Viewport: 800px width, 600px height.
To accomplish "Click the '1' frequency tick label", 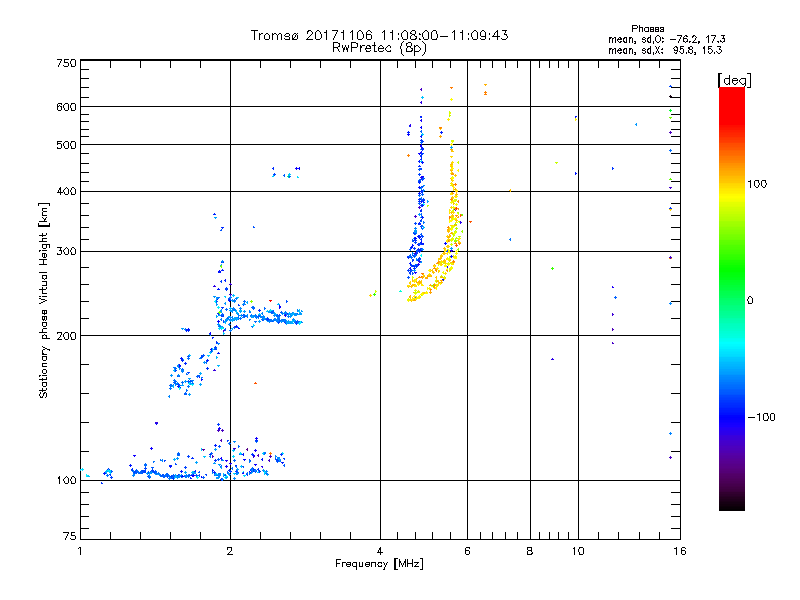I will 80,551.
